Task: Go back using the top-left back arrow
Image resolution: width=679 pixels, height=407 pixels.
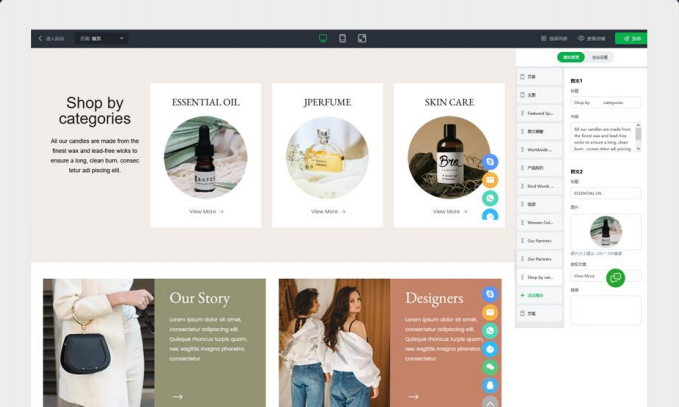Action: tap(41, 39)
